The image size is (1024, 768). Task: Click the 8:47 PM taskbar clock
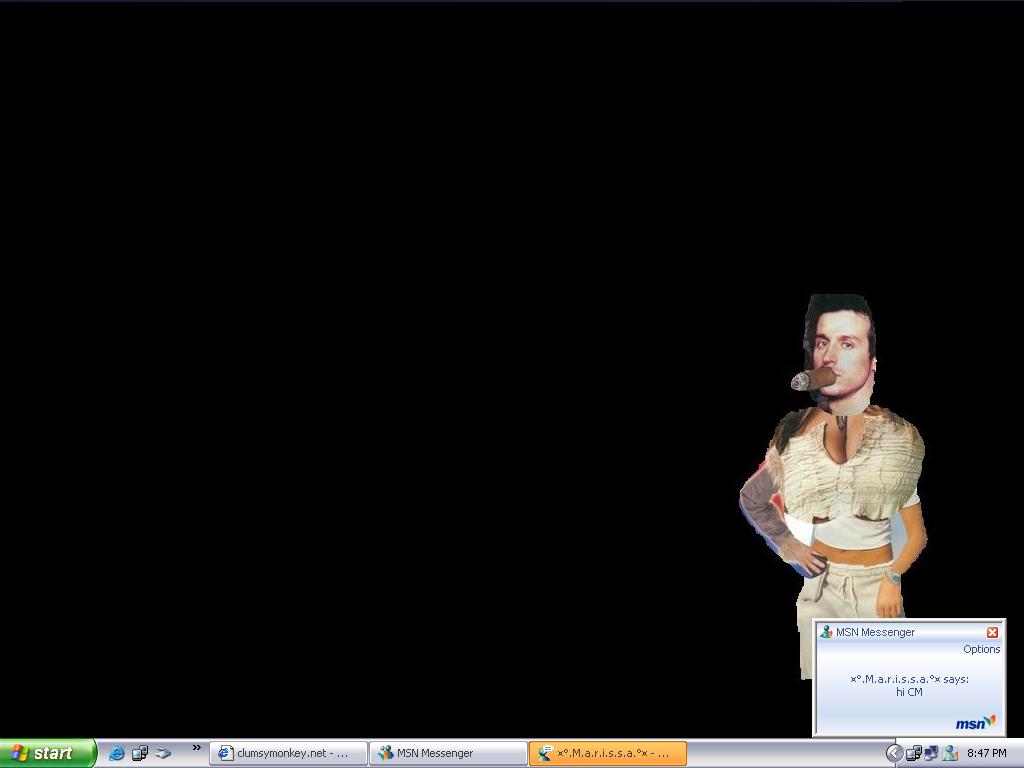[x=987, y=753]
